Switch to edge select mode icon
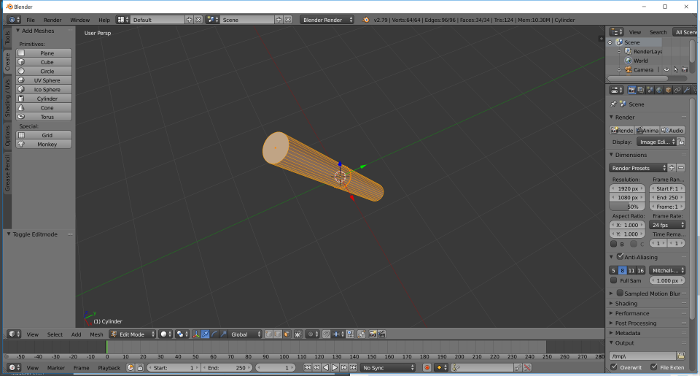Viewport: 700px width, 376px height. 277,334
